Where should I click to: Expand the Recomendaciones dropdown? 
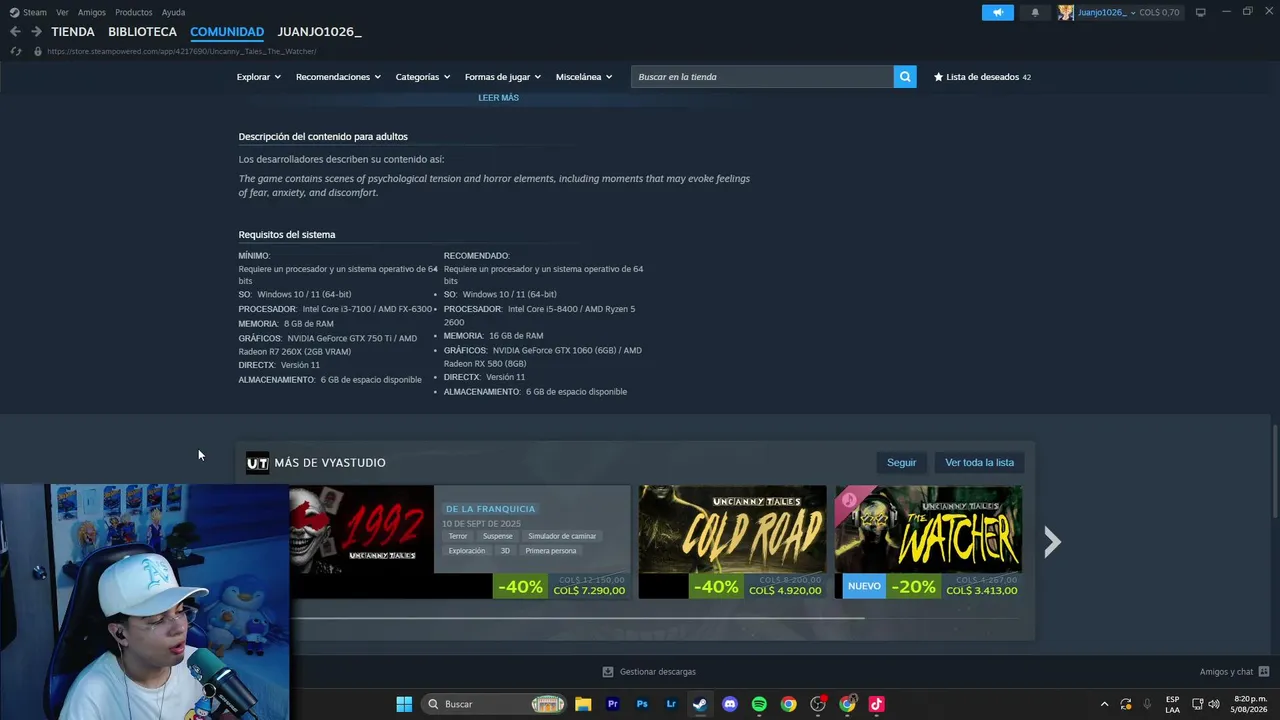point(338,77)
